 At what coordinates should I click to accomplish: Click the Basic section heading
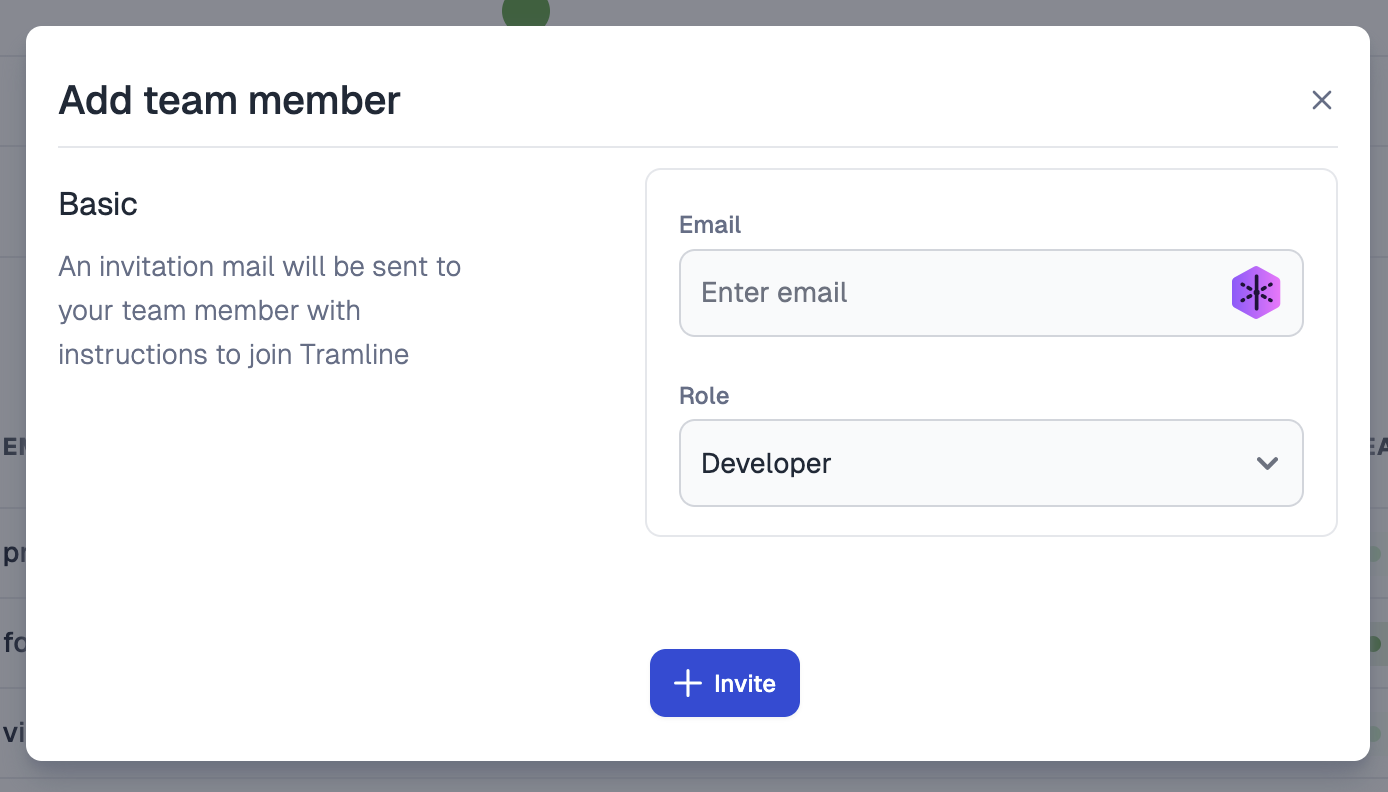[98, 204]
